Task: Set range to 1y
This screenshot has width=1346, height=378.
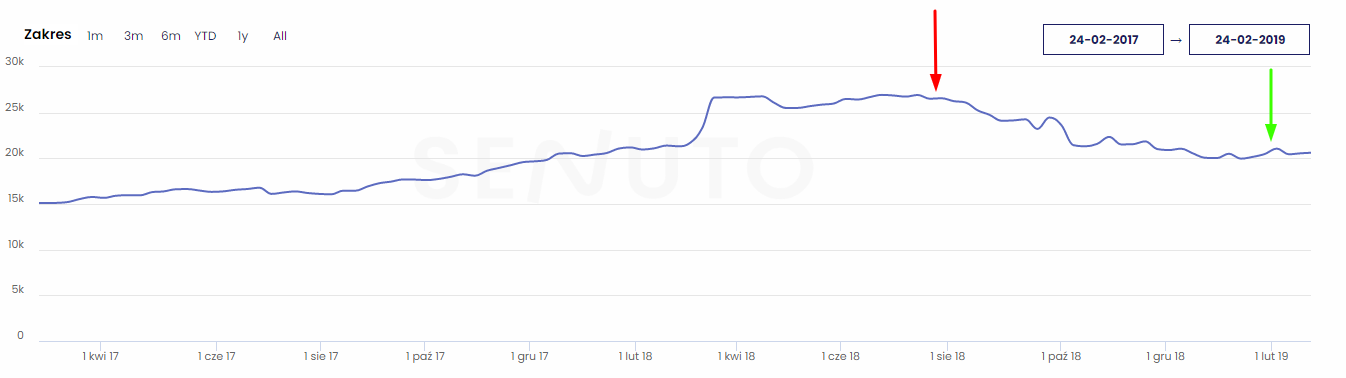Action: coord(243,36)
